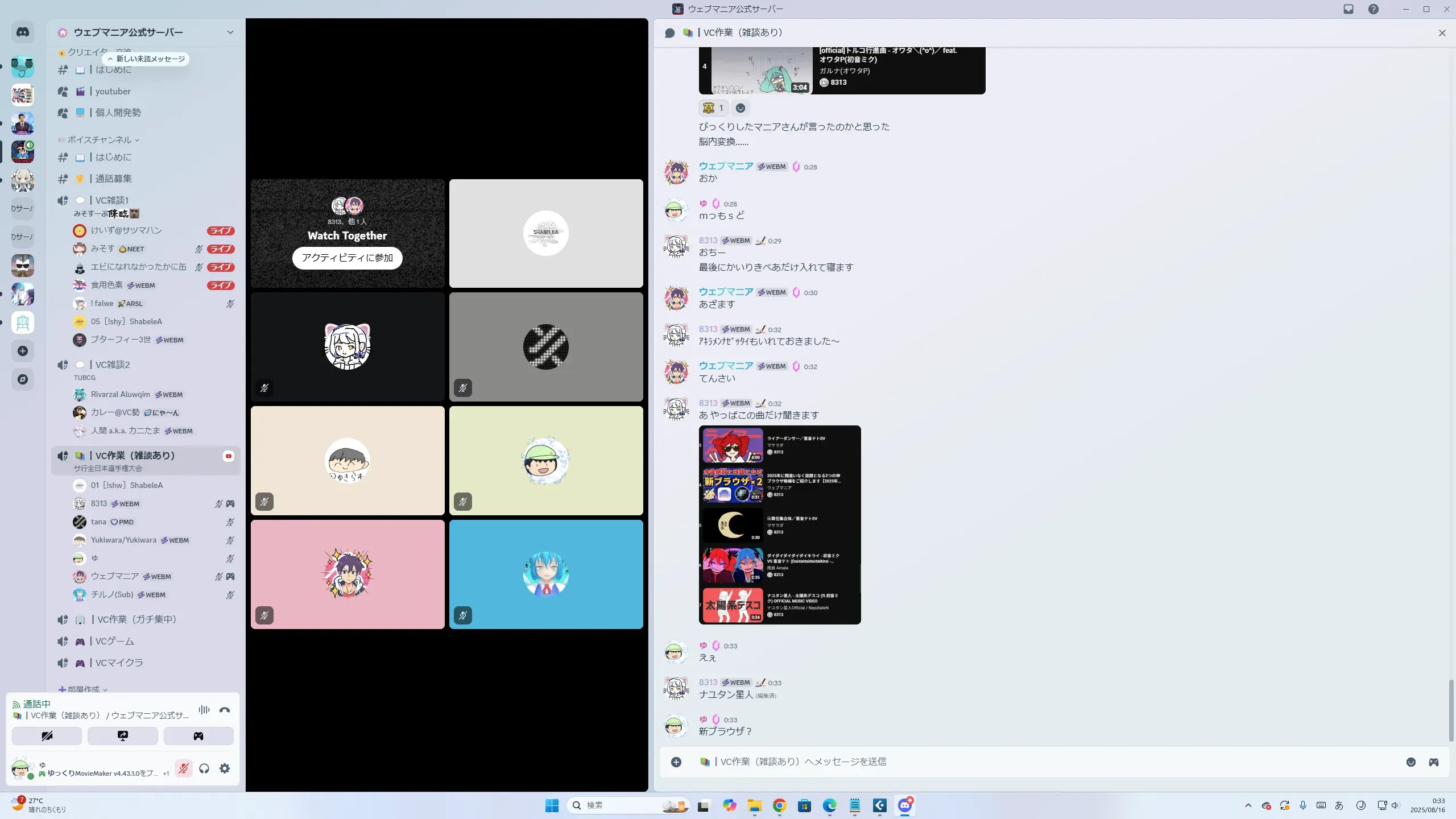Screen dimensions: 1456x819
Task: Open the emoji picker in message box
Action: click(1410, 762)
